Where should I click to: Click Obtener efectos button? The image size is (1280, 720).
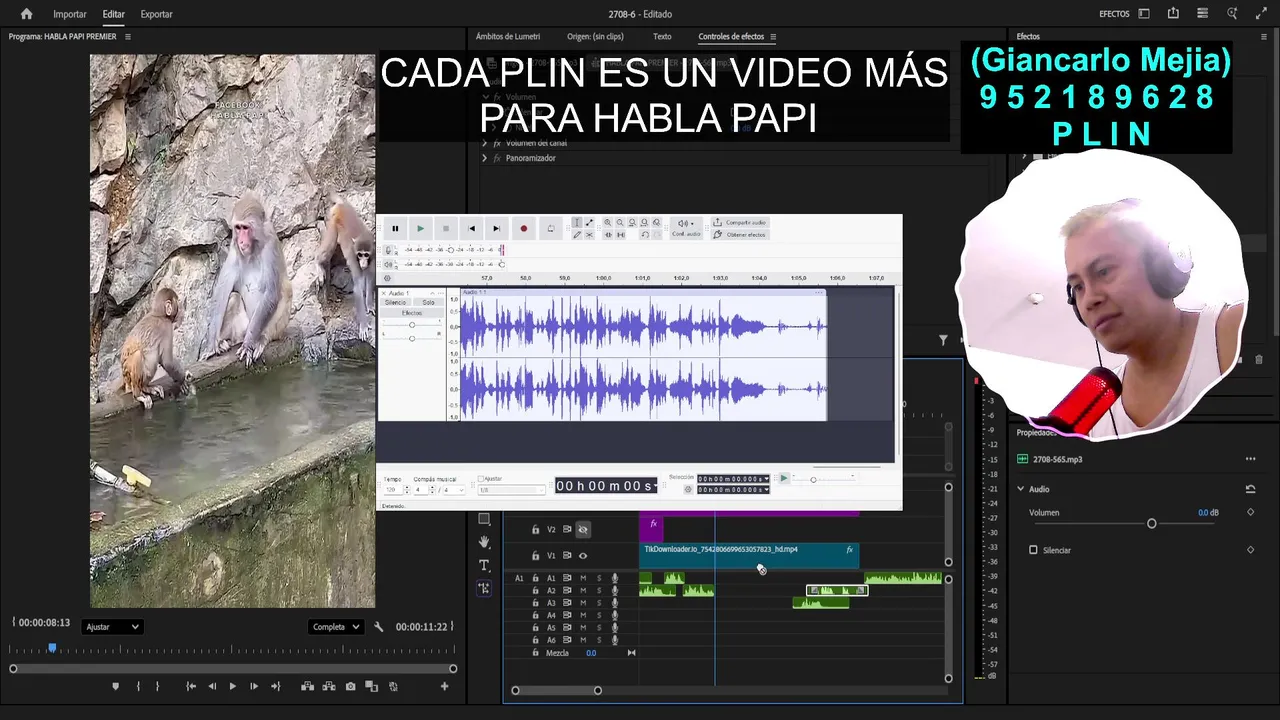click(740, 235)
